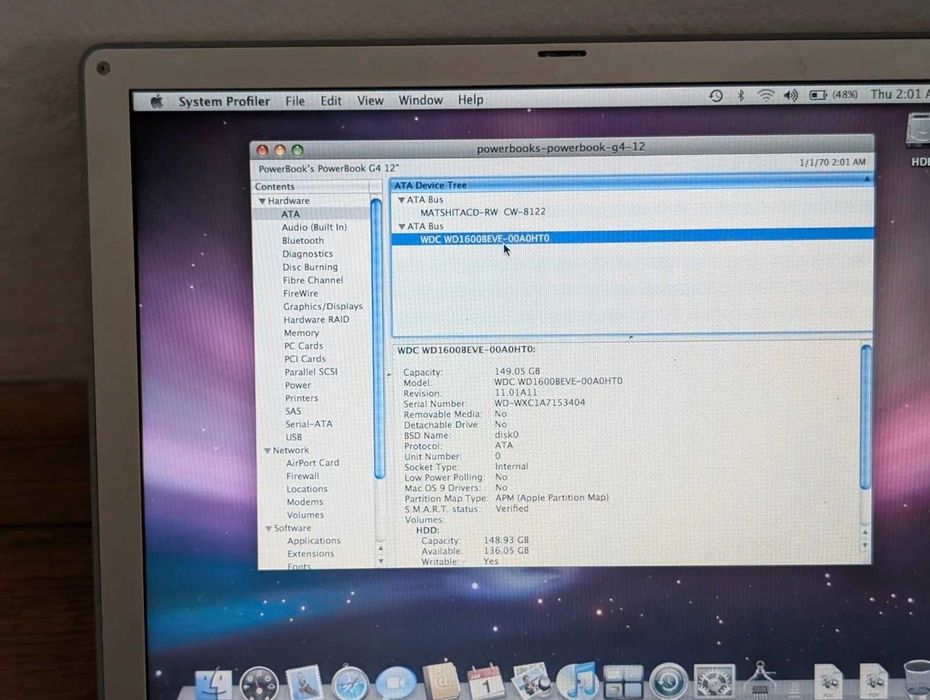Select PC Cards item
930x700 pixels.
point(303,346)
